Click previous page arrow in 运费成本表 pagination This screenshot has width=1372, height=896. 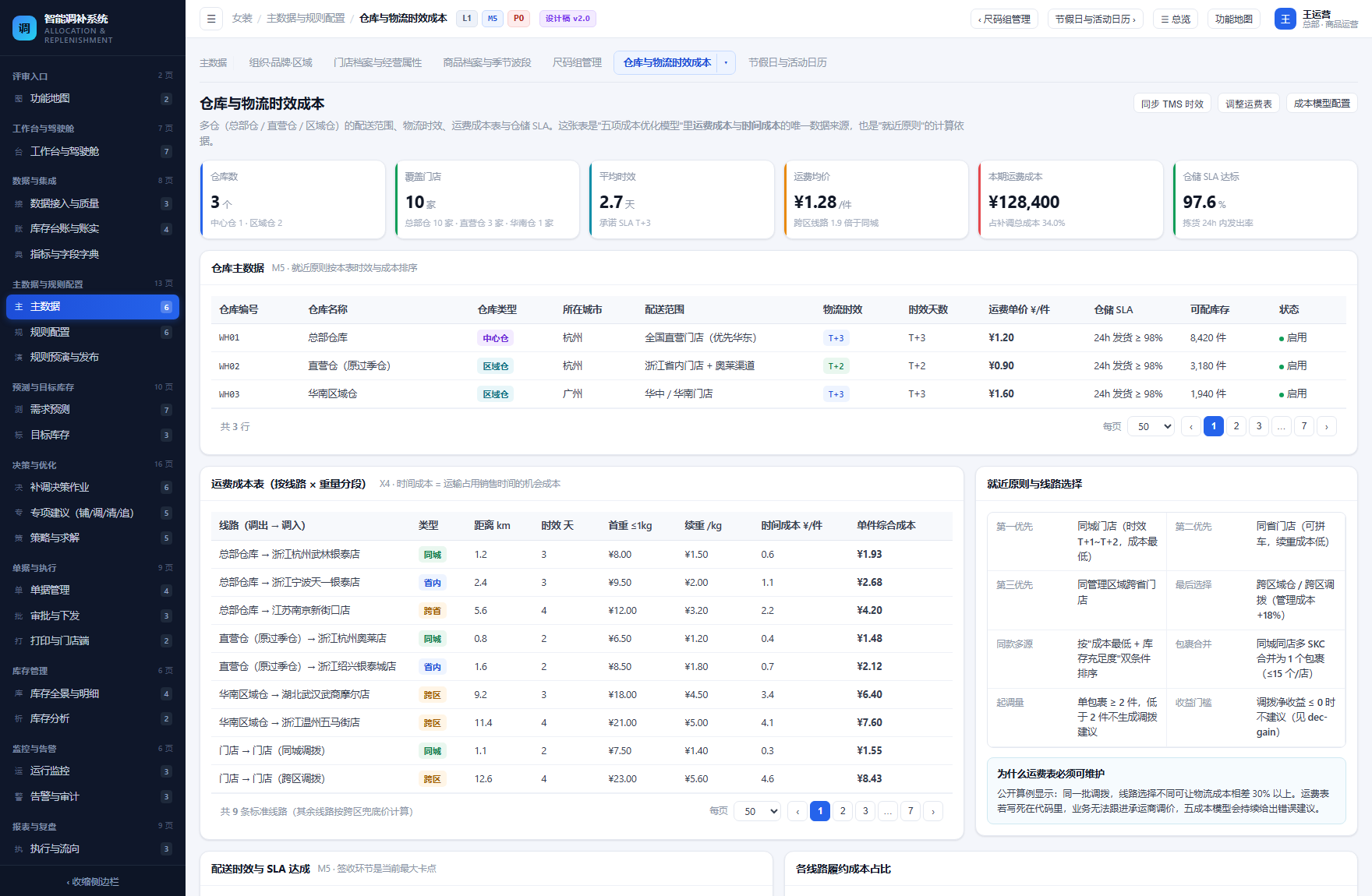click(x=797, y=811)
